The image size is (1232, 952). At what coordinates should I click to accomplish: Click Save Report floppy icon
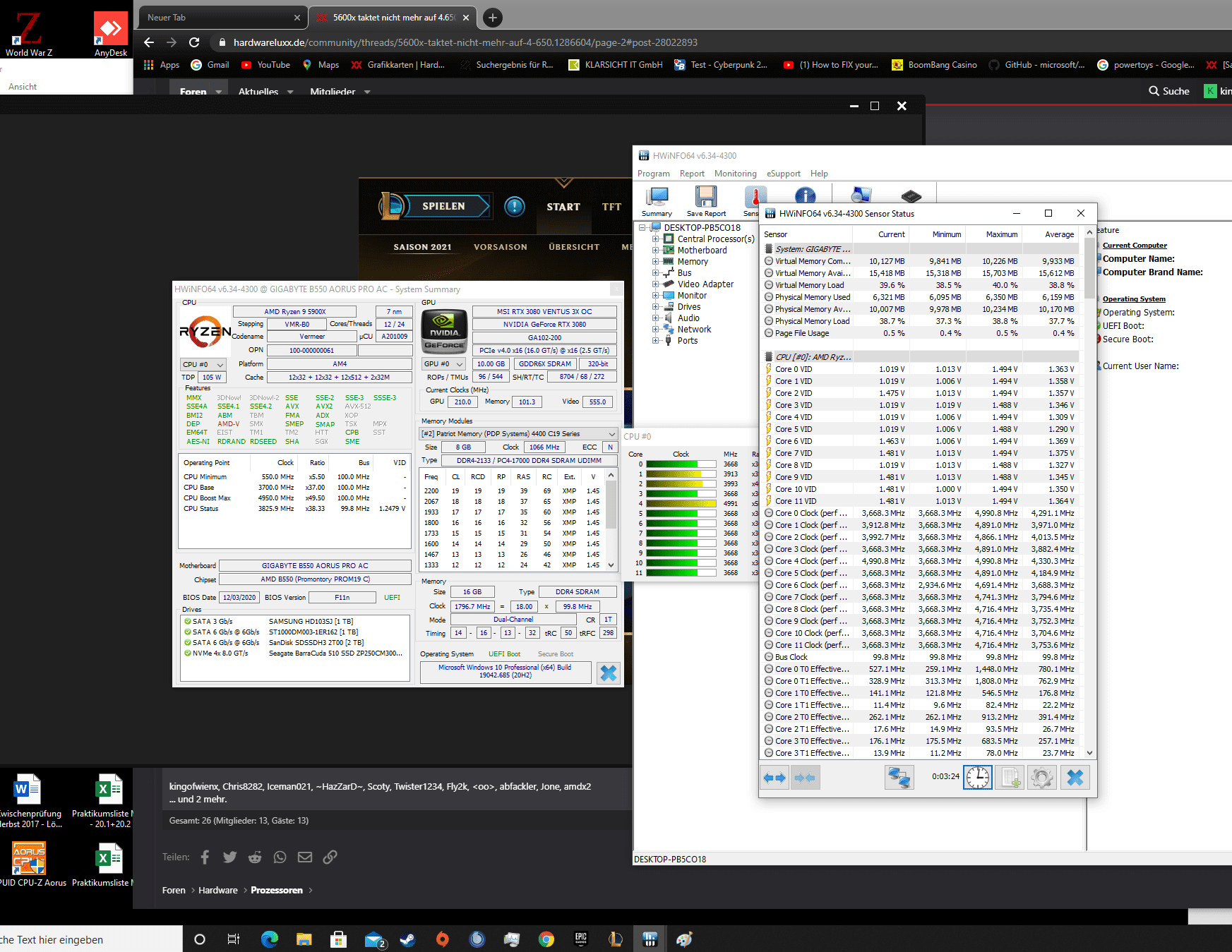click(x=706, y=201)
